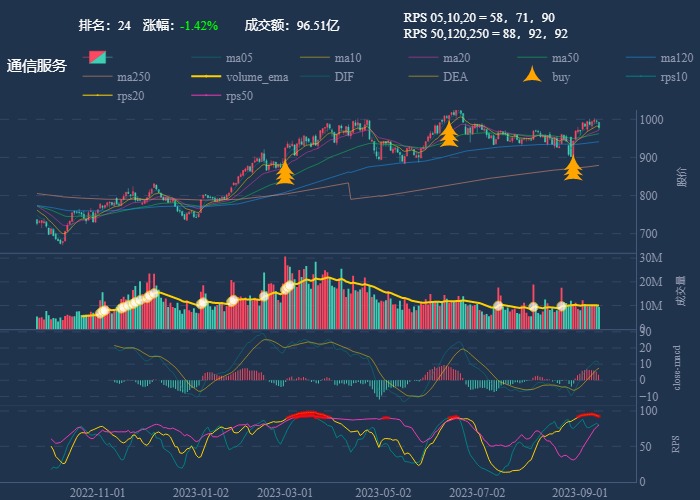Toggle the ma05 line visibility
Image resolution: width=700 pixels, height=500 pixels.
click(x=239, y=57)
